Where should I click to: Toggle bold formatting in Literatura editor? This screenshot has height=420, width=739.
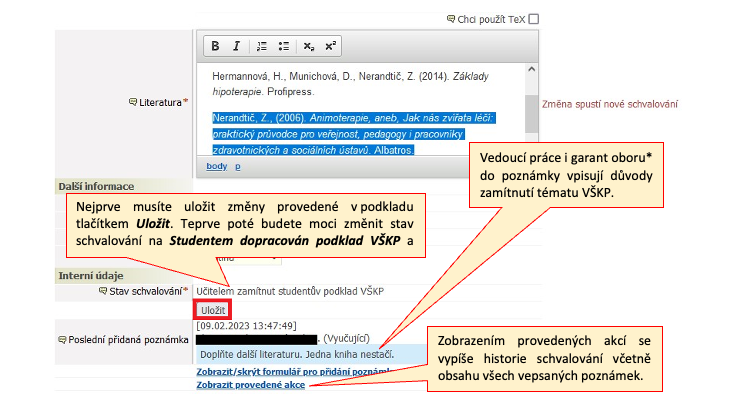point(215,46)
